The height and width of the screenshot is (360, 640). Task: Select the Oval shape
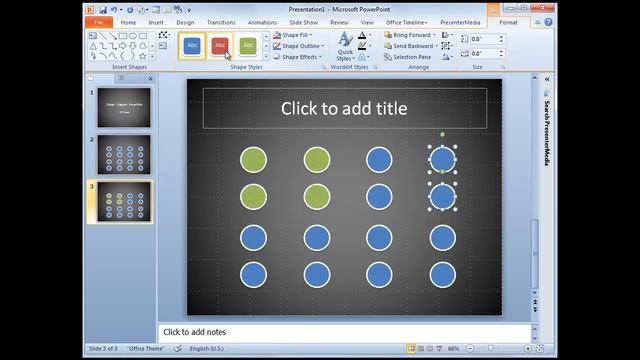[133, 36]
